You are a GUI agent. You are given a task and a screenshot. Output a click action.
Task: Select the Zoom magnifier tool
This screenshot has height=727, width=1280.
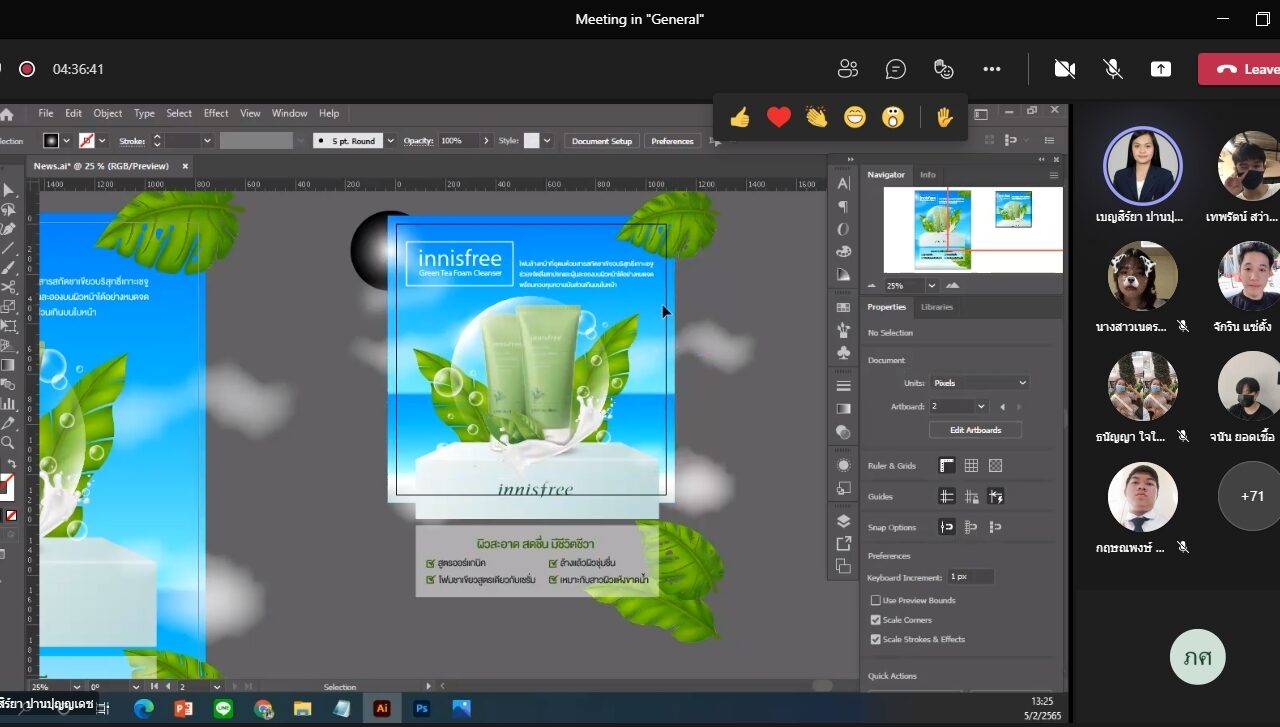pos(8,442)
